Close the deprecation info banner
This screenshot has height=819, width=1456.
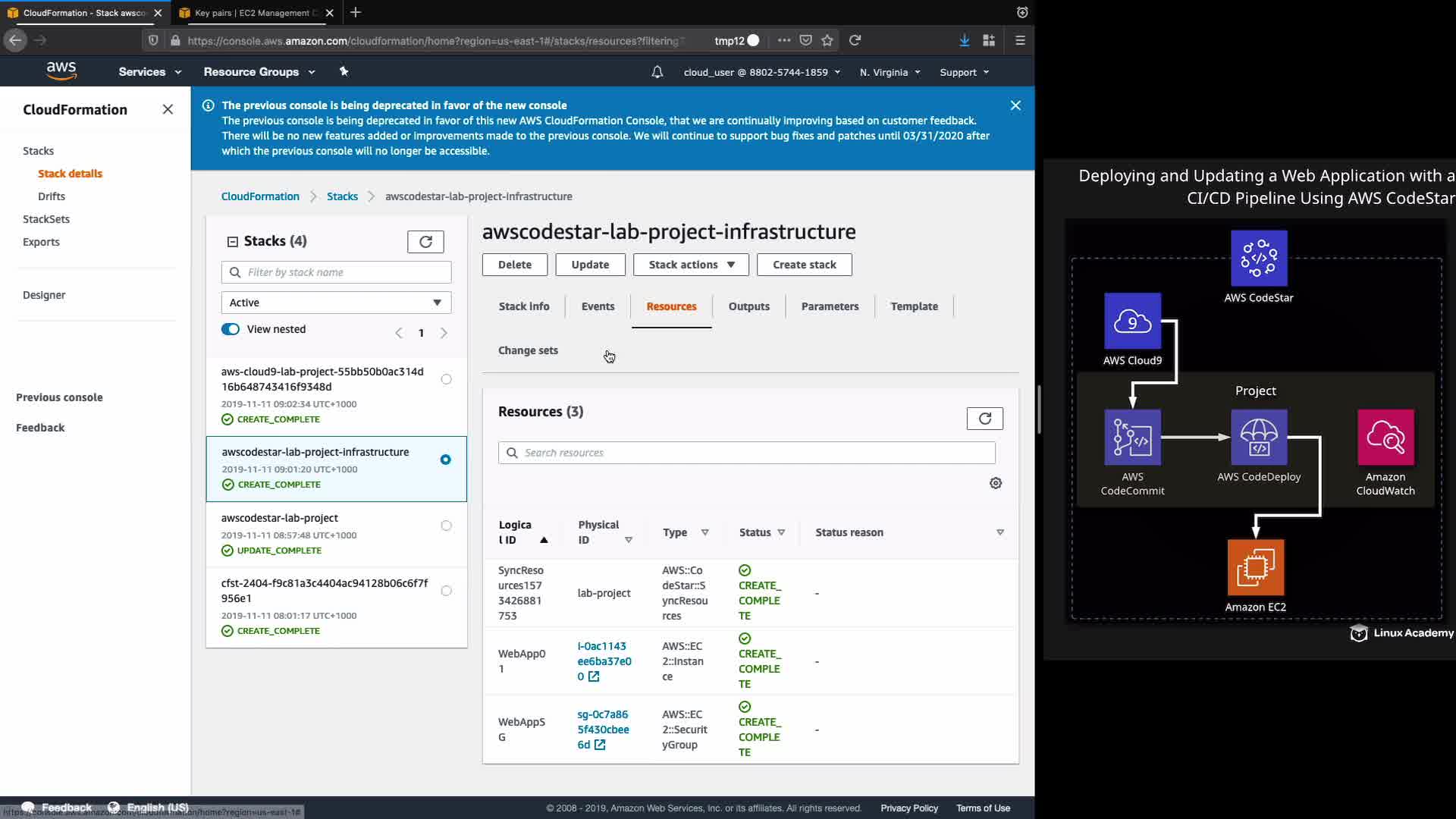pos(1015,105)
